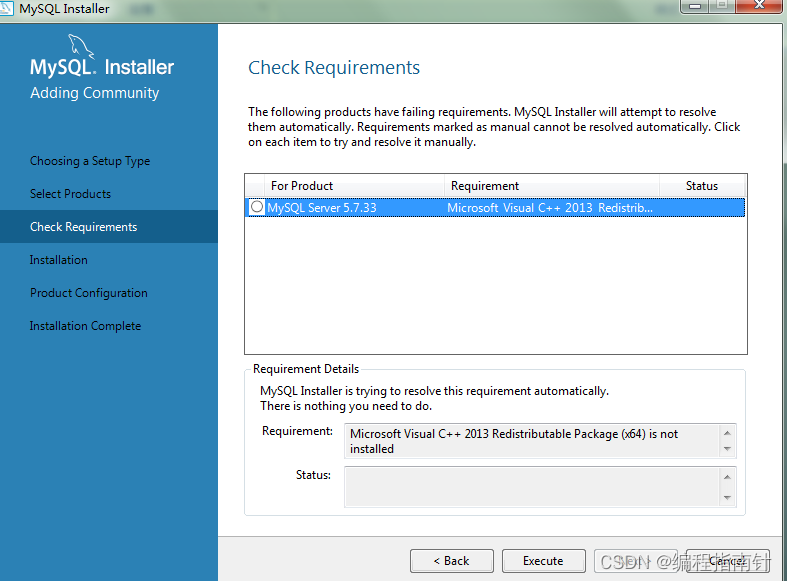Select the radio circle beside MySQL Server 5.7.33

(x=257, y=207)
